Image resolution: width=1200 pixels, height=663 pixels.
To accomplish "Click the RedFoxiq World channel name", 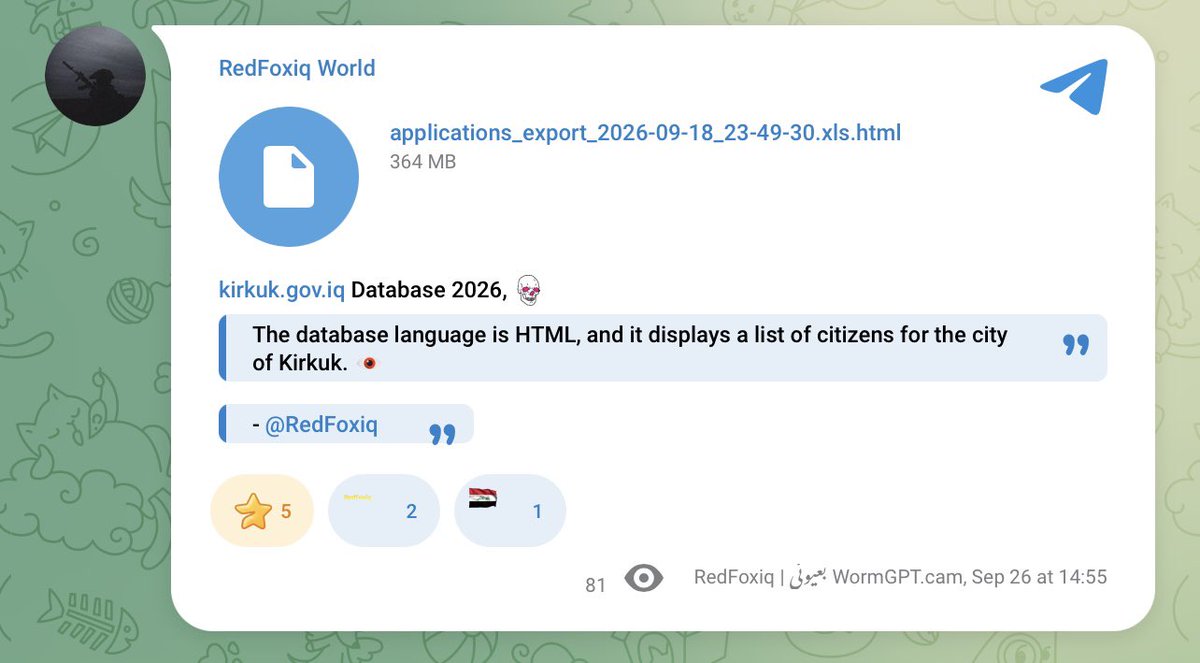I will (297, 69).
